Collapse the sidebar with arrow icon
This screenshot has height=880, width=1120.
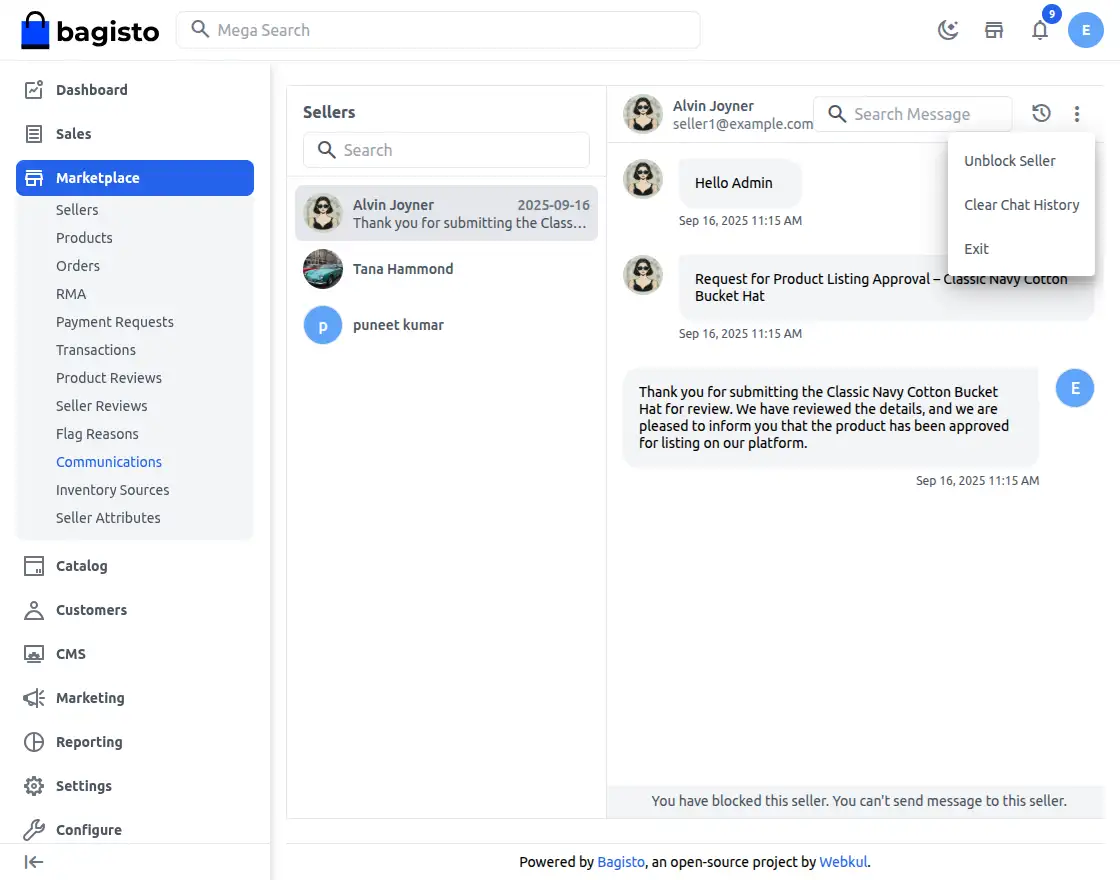tap(34, 862)
